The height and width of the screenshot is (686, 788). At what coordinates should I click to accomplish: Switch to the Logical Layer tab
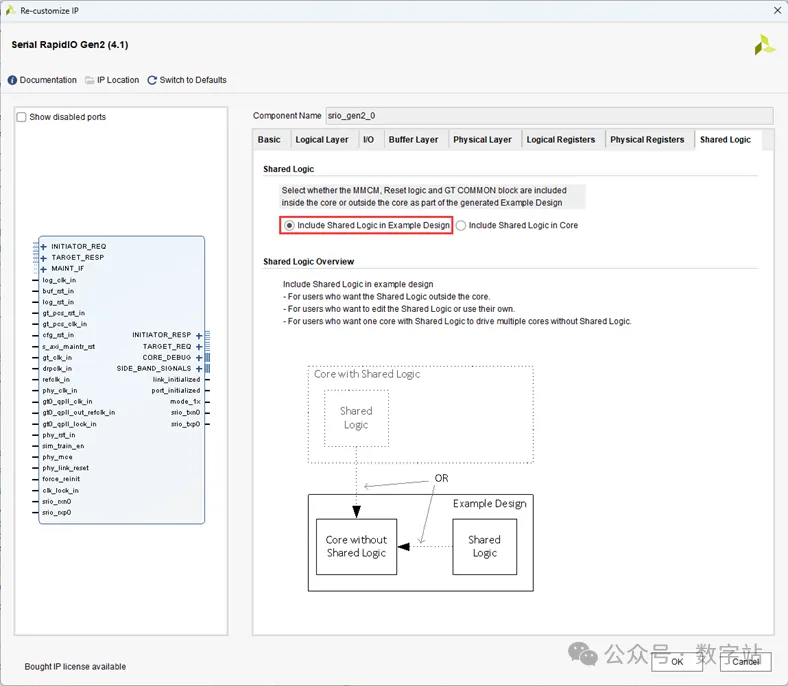[x=322, y=140]
